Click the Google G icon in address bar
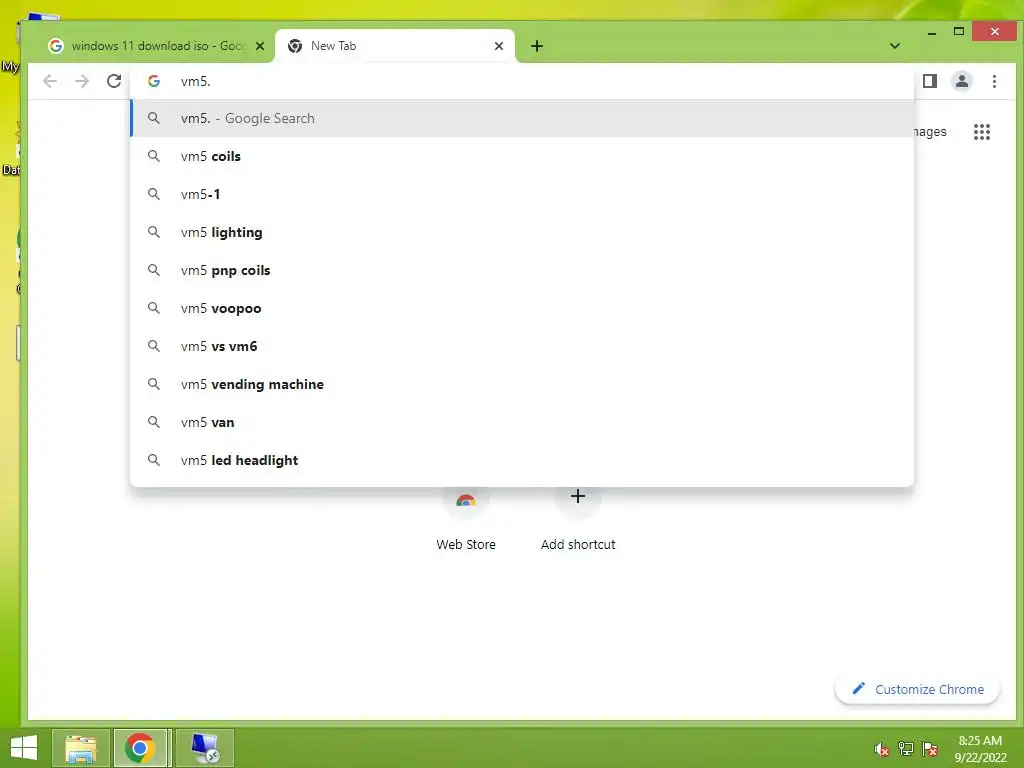Screen dimensions: 1024x768 tap(154, 81)
